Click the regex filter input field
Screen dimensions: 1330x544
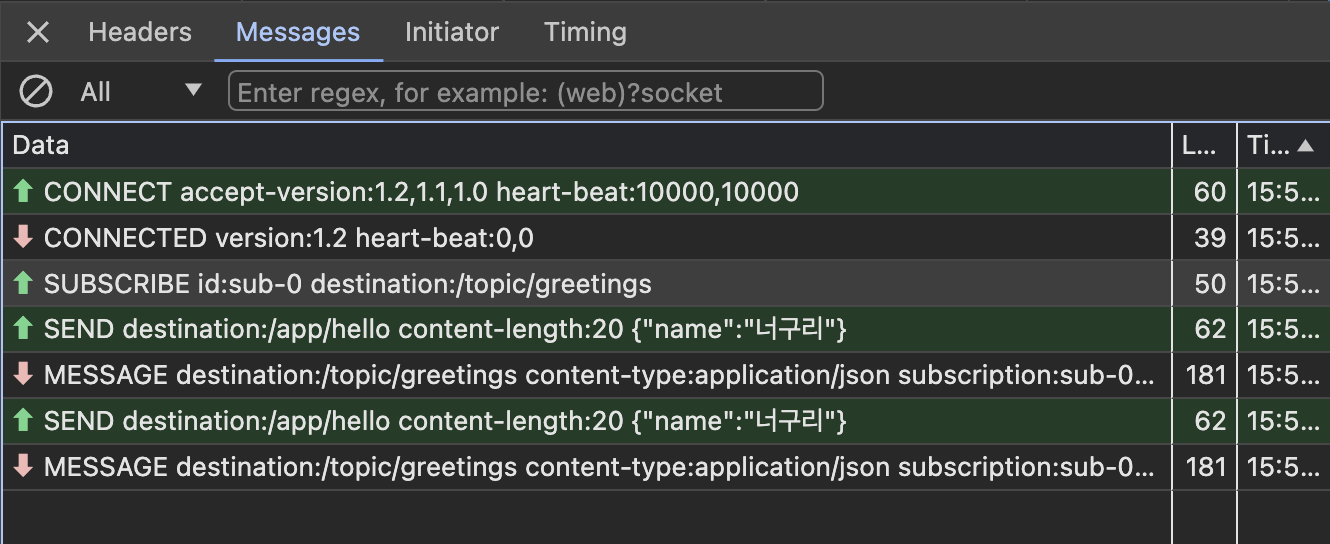click(525, 92)
